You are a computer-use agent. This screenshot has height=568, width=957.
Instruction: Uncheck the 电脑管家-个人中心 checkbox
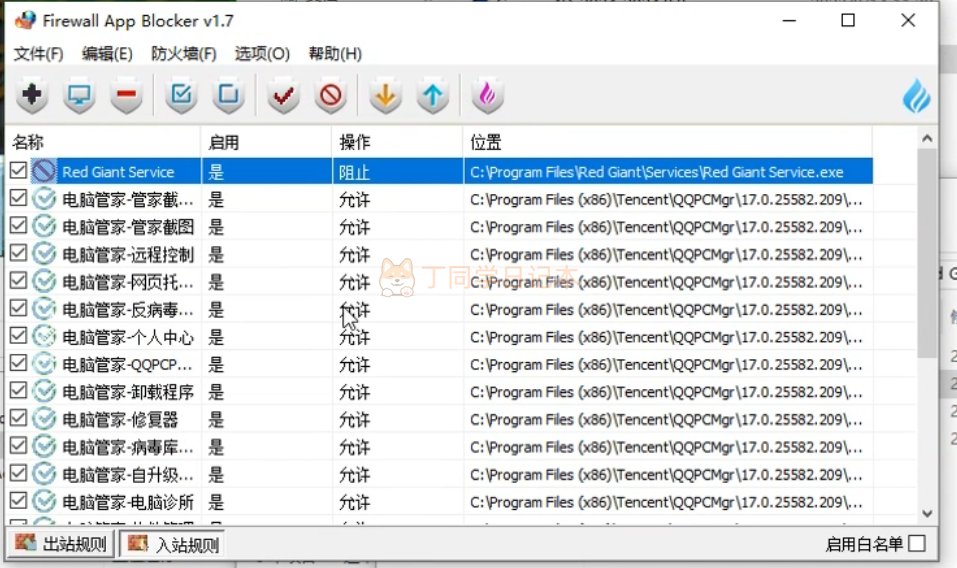click(x=18, y=335)
